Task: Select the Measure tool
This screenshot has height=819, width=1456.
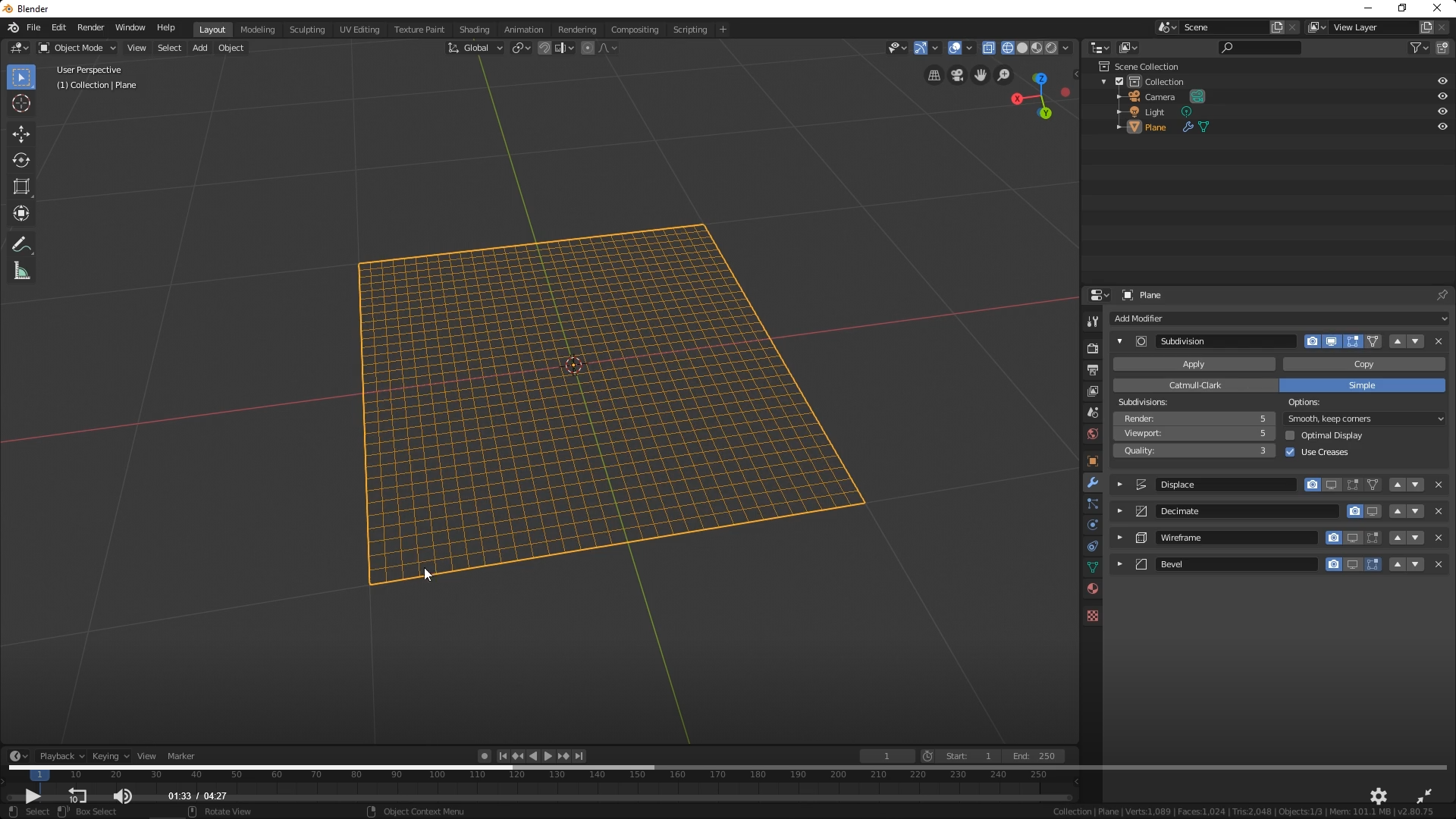Action: coord(21,271)
